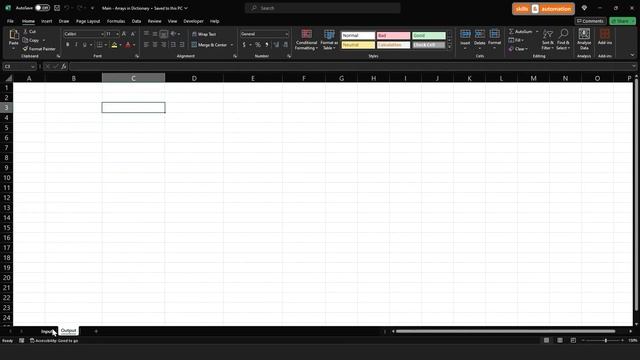Open Conditional Formatting menu
The width and height of the screenshot is (640, 360).
coord(306,40)
